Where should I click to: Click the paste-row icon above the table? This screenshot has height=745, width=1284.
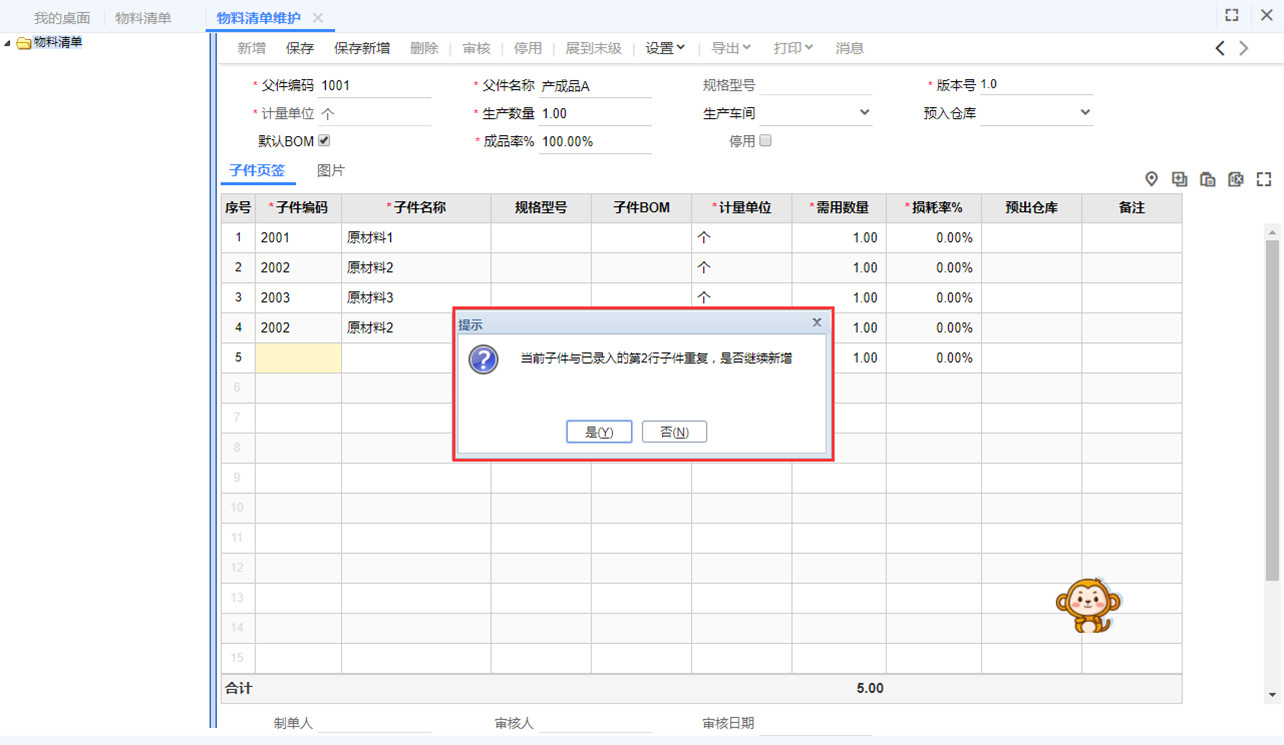[x=1207, y=179]
